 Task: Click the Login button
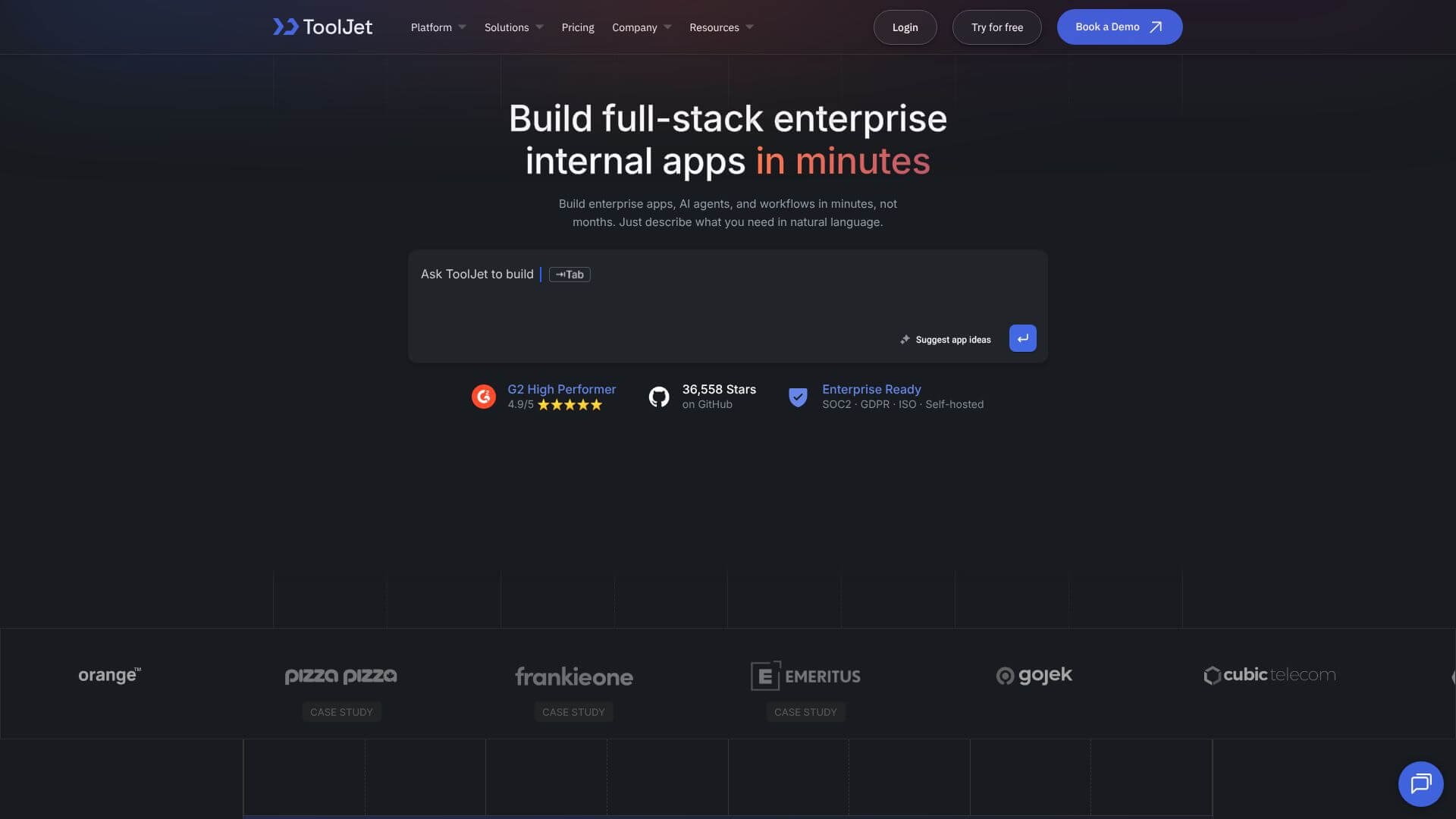point(905,27)
